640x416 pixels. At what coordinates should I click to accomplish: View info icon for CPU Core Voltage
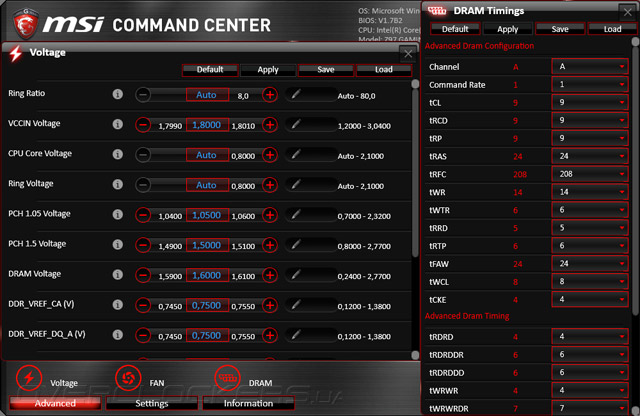point(118,154)
